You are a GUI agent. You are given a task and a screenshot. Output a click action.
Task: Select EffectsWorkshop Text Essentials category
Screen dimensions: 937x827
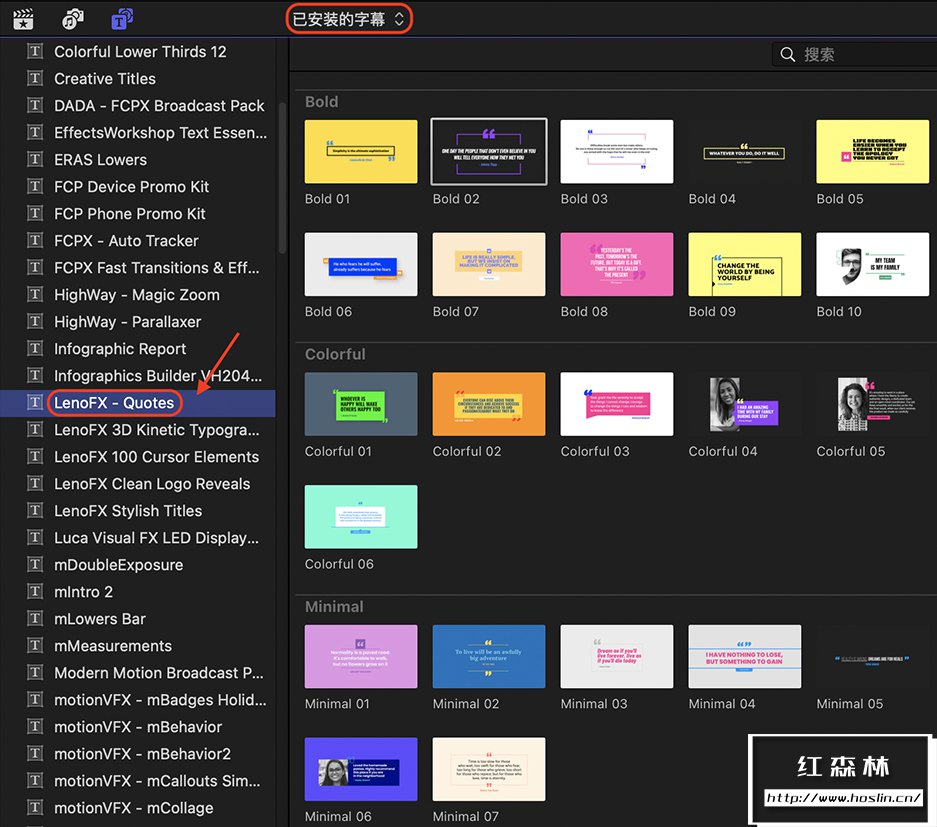(x=137, y=133)
